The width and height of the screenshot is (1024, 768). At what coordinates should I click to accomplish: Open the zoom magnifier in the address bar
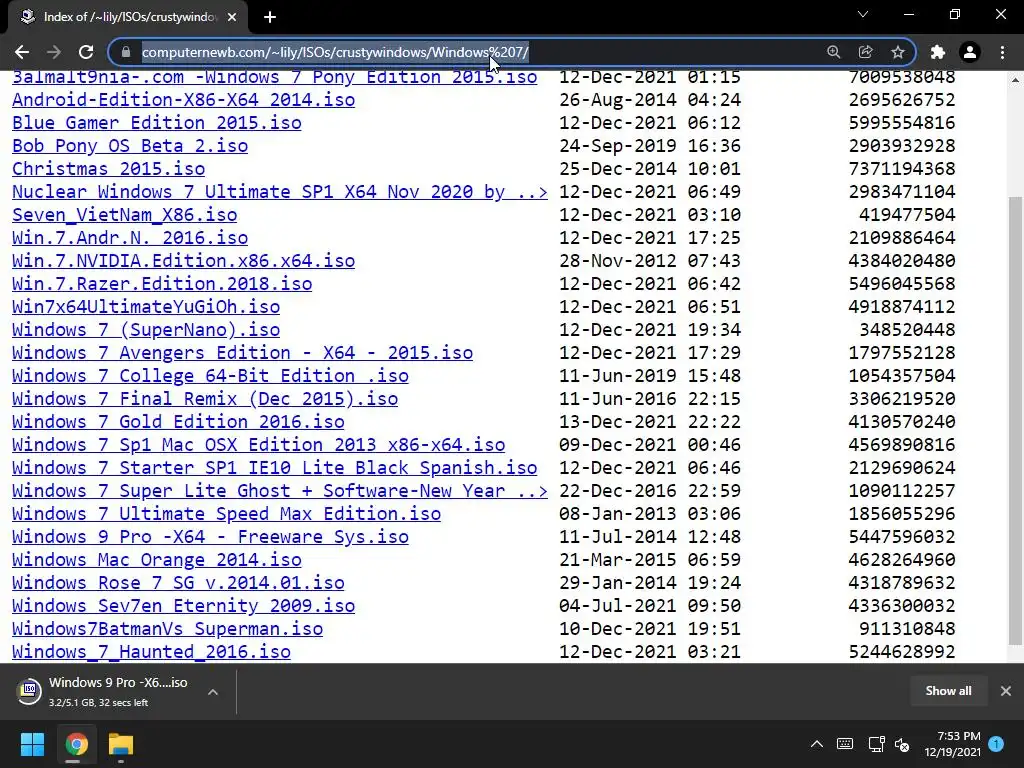[x=833, y=52]
